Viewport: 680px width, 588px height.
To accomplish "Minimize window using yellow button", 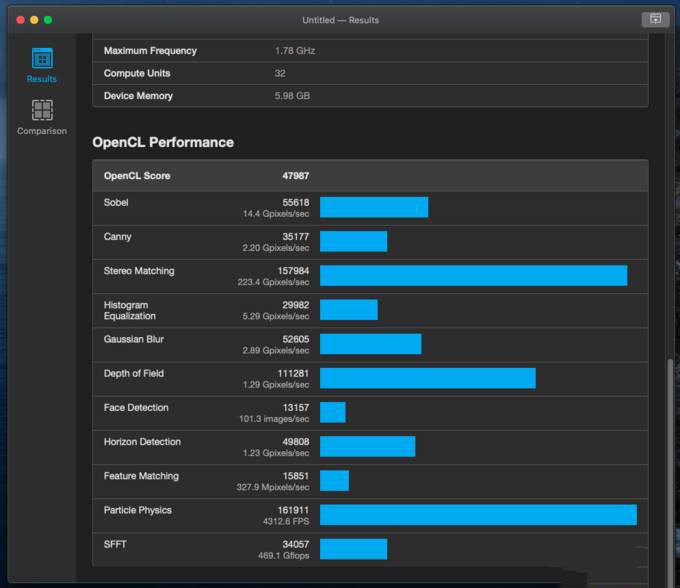I will point(34,20).
